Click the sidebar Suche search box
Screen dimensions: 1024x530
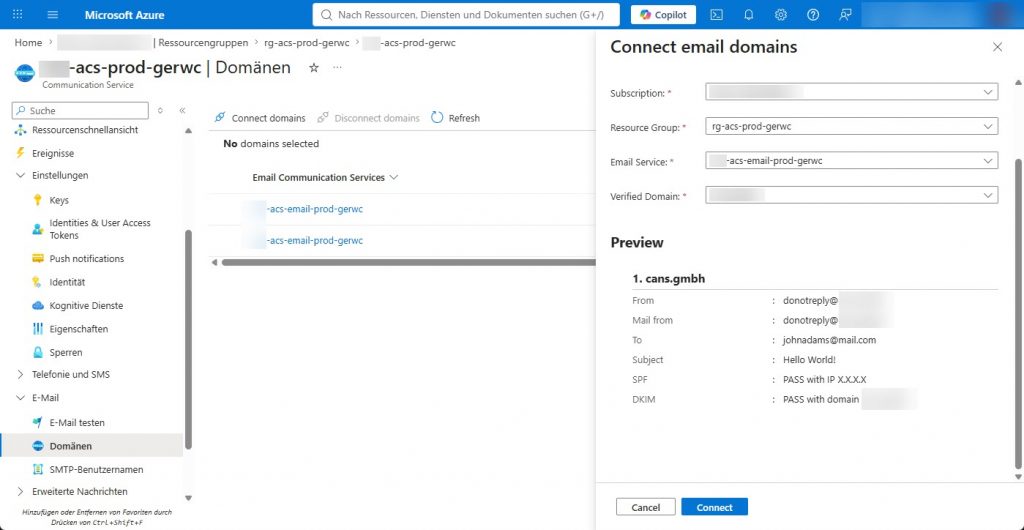(80, 110)
